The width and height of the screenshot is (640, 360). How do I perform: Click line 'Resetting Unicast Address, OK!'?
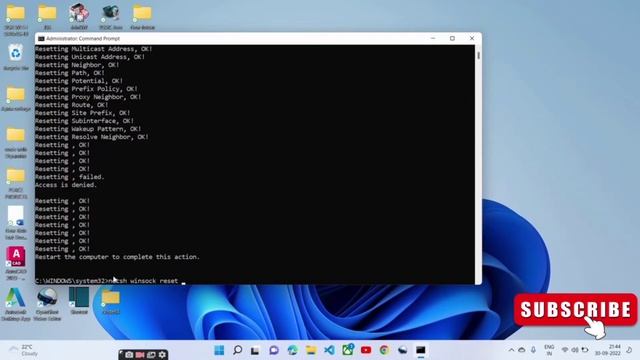90,57
